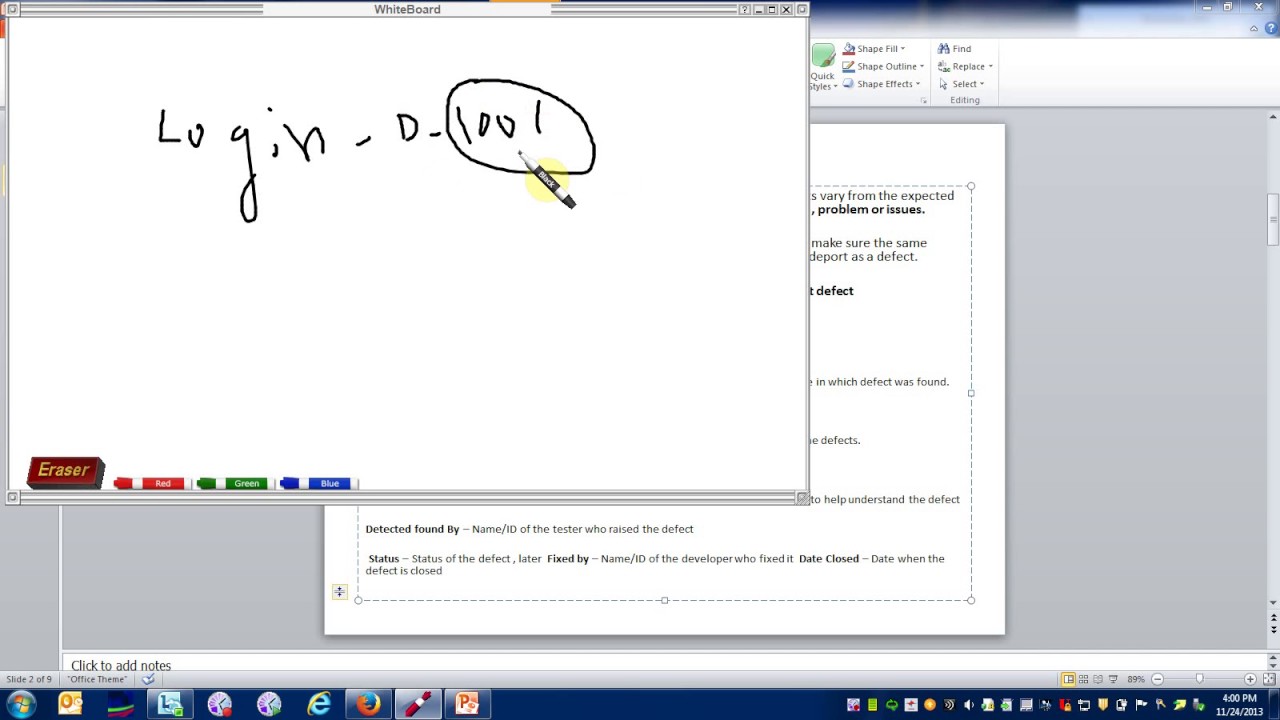This screenshot has height=720, width=1280.
Task: Open Quick Styles gallery in PowerPoint
Action: tap(822, 68)
